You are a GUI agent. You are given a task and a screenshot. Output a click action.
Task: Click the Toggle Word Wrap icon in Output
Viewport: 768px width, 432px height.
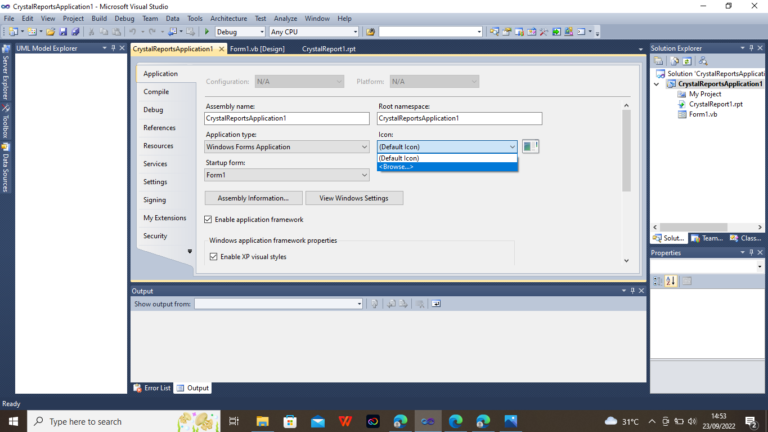pyautogui.click(x=436, y=304)
